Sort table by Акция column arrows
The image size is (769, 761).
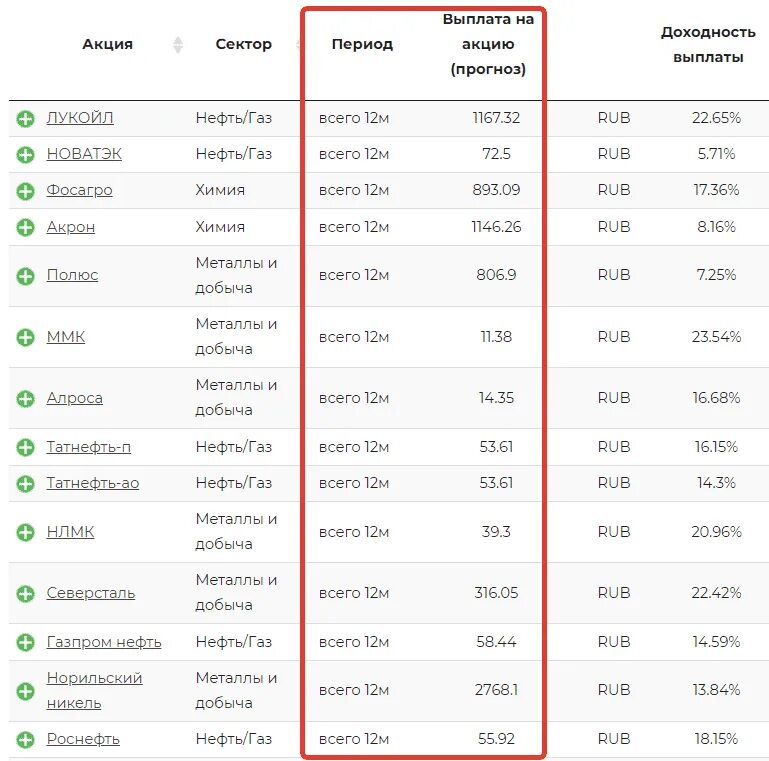178,45
